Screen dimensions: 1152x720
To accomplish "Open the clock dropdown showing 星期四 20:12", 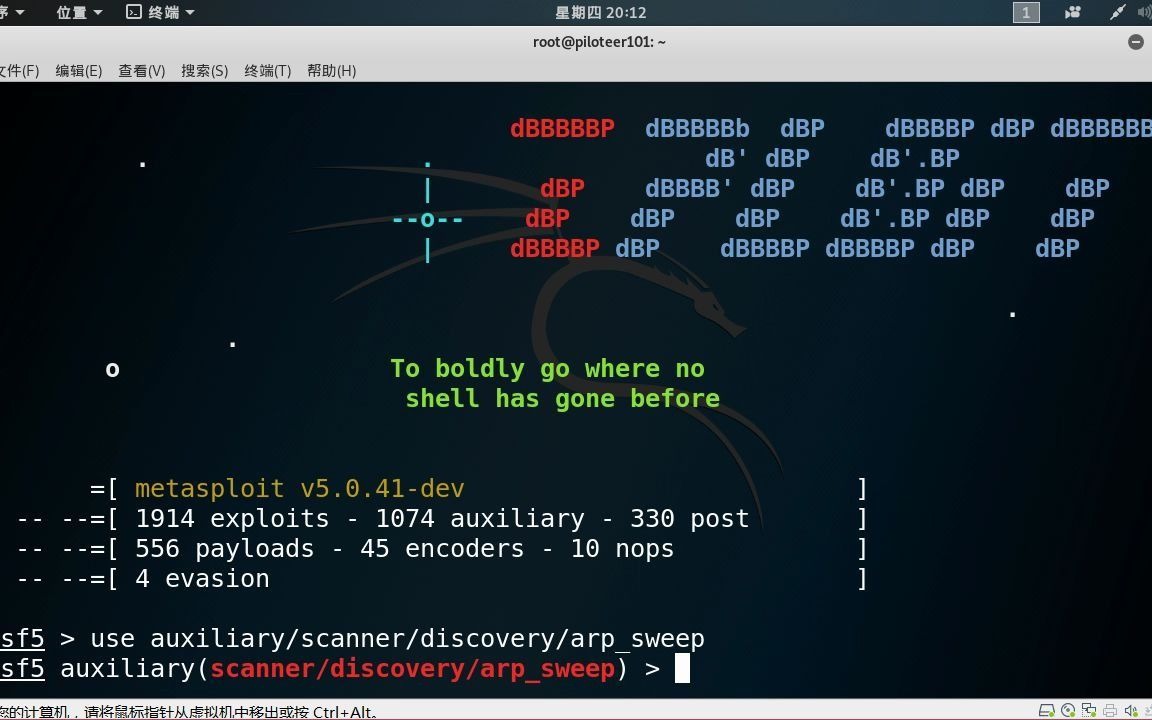I will coord(599,13).
